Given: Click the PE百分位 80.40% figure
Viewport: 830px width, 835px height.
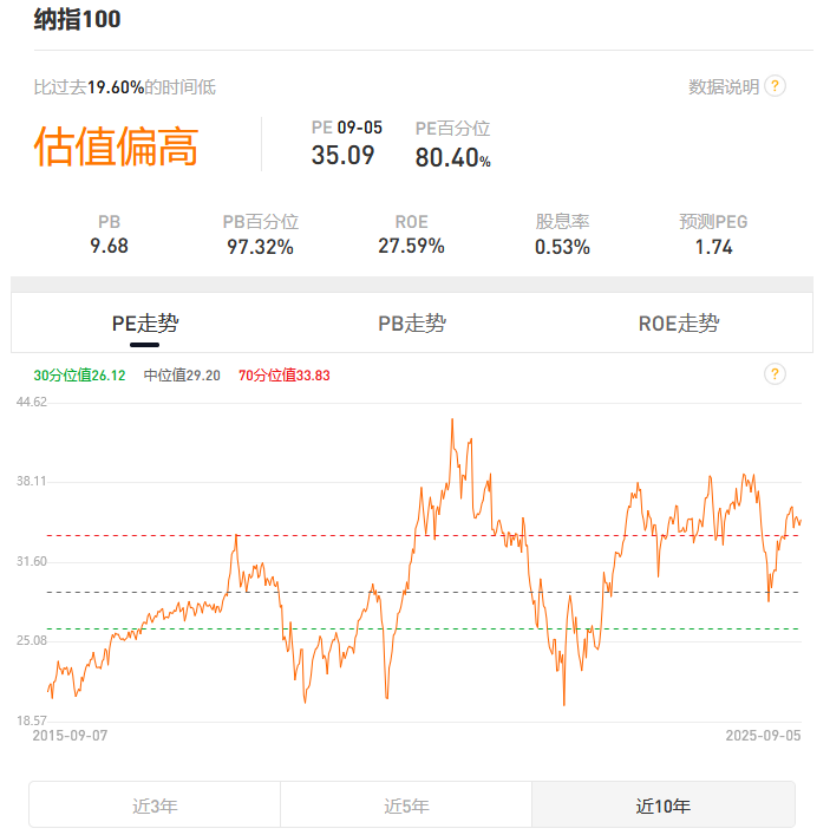Looking at the screenshot, I should 452,157.
